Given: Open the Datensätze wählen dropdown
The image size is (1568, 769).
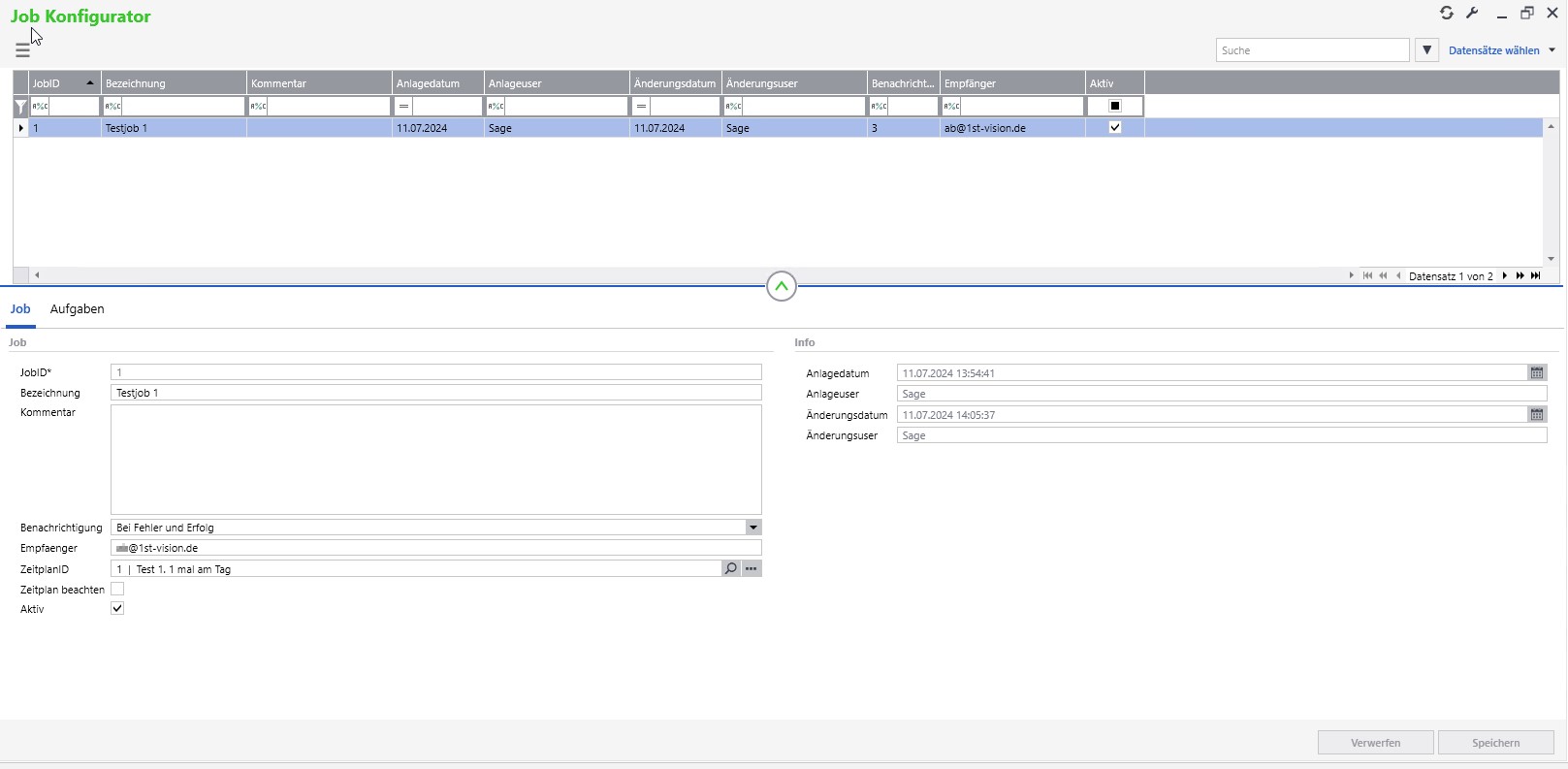Looking at the screenshot, I should click(x=1502, y=50).
